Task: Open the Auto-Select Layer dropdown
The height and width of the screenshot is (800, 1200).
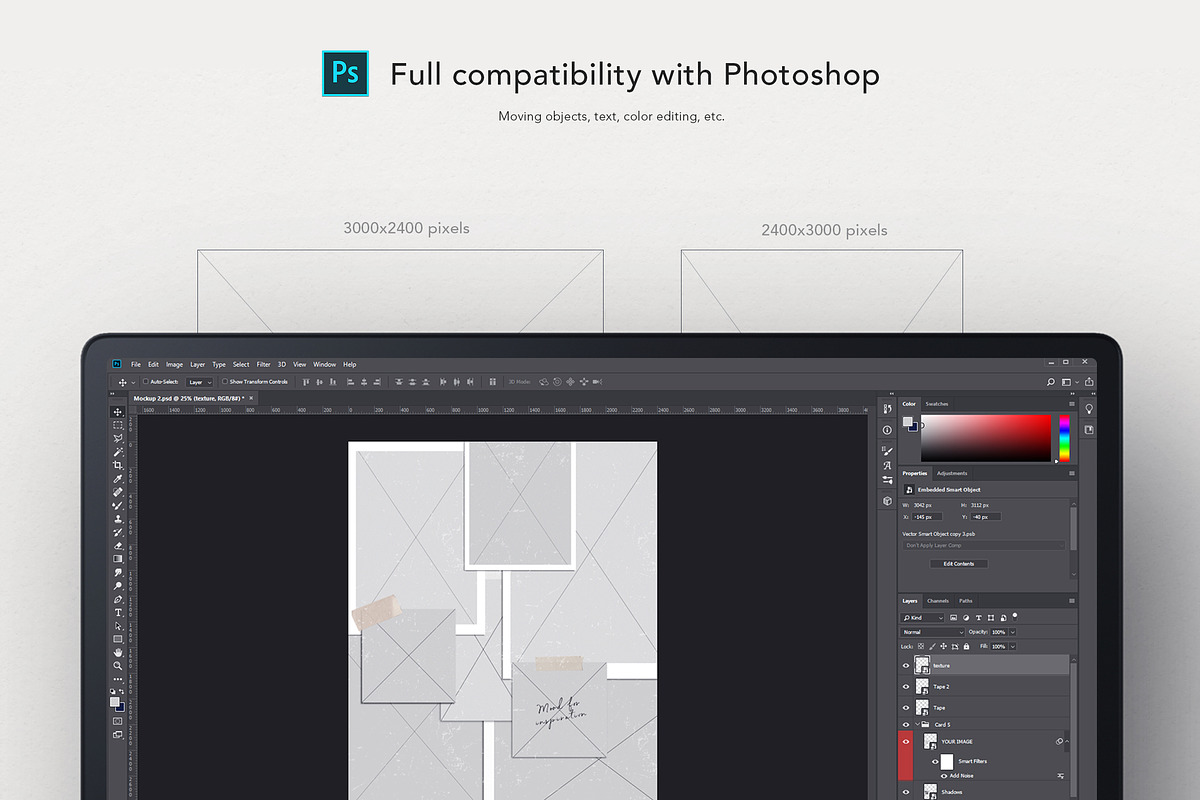Action: [x=200, y=381]
